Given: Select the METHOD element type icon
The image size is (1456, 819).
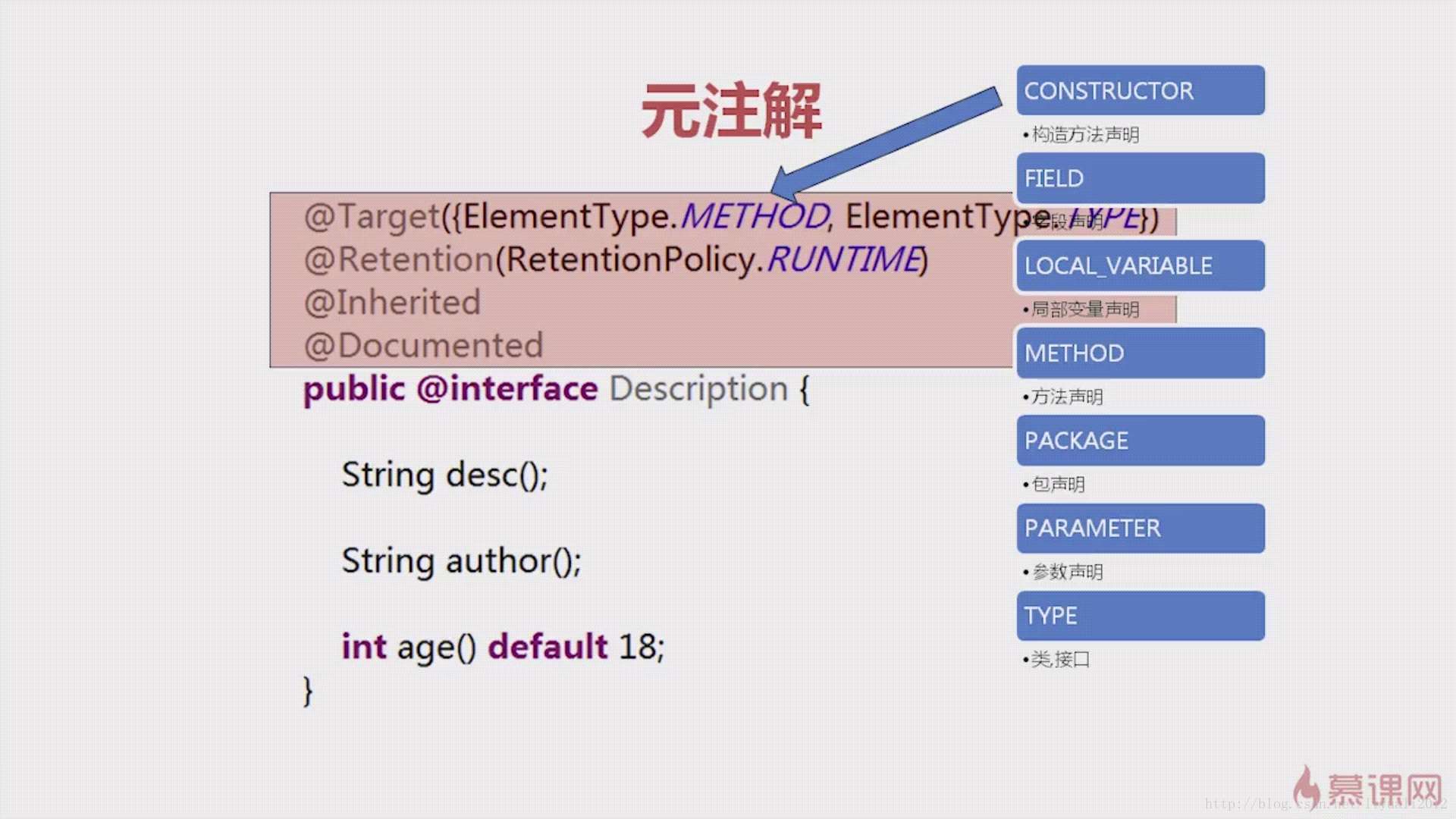Looking at the screenshot, I should pos(1140,353).
